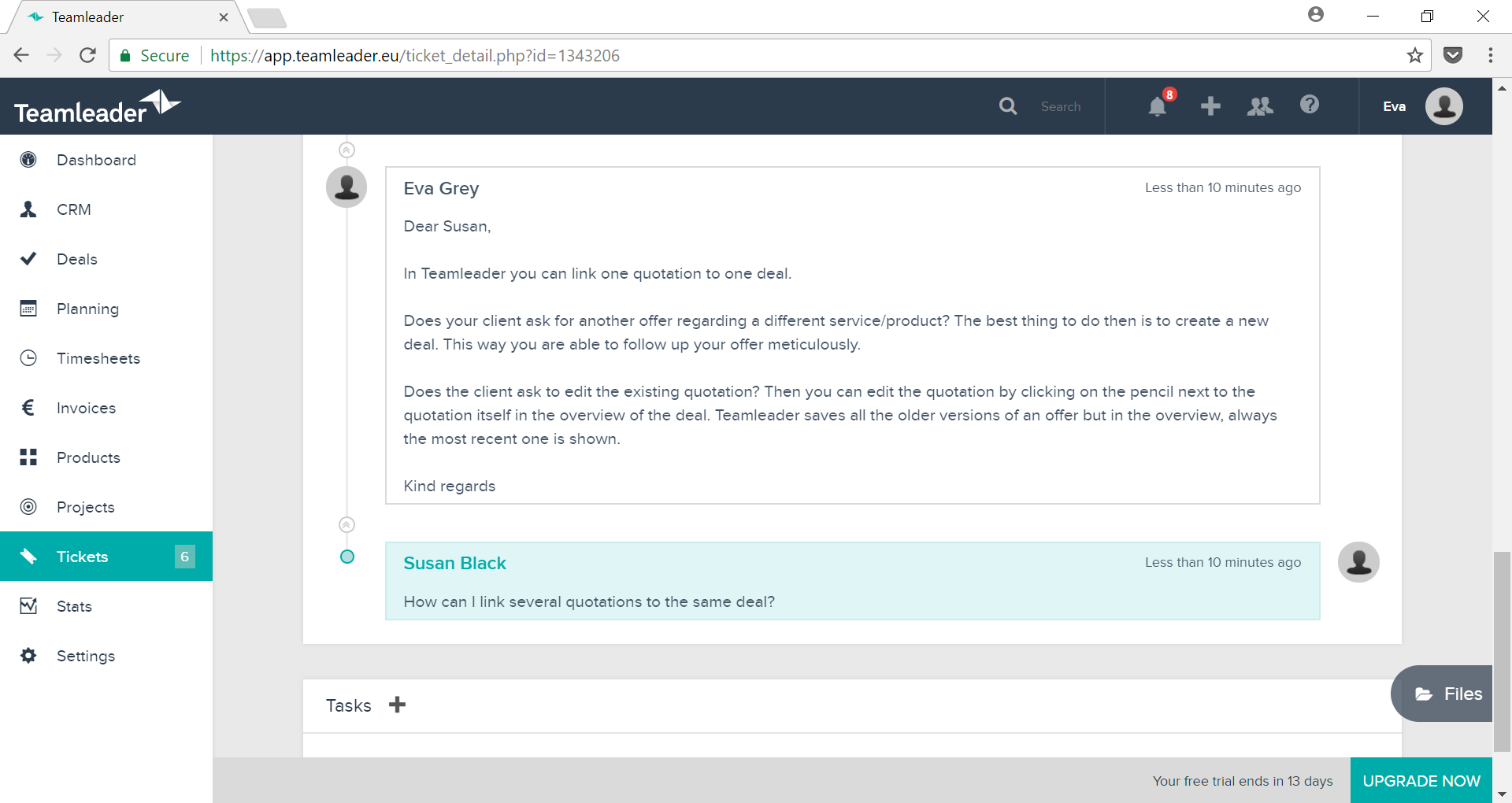The image size is (1512, 803).
Task: Click the Stats chart icon
Action: [28, 606]
